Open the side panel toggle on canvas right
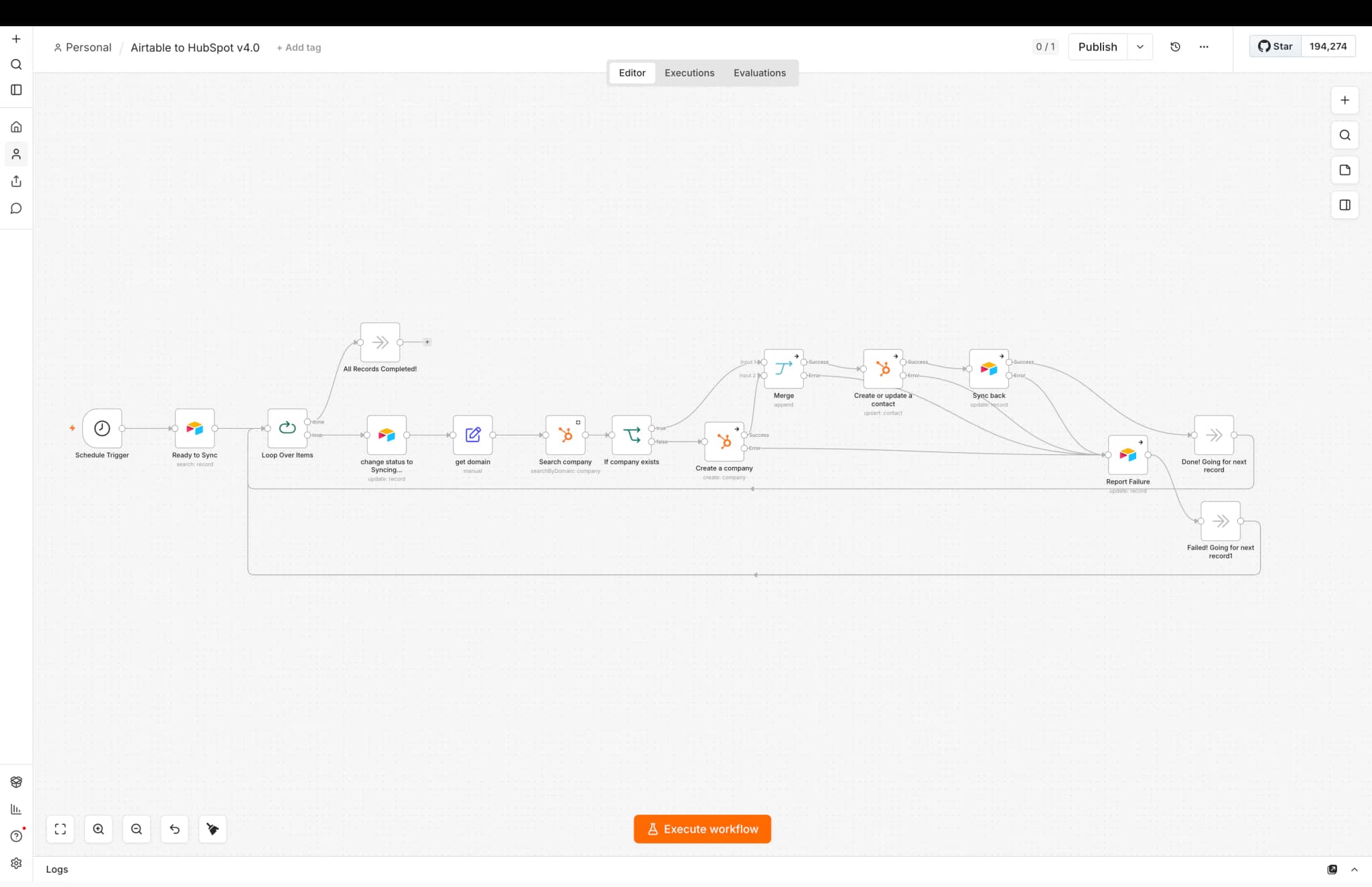Screen dimensions: 1372x887 coord(1345,205)
